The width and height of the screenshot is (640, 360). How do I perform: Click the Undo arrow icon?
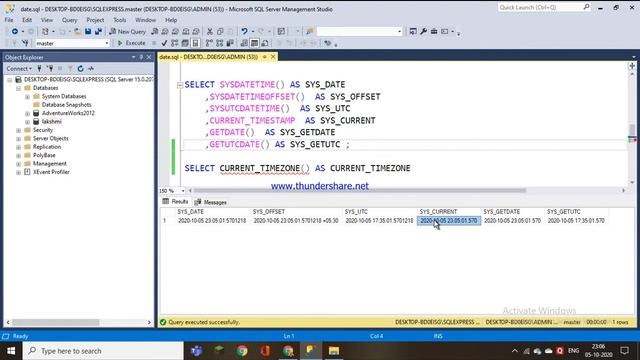pyautogui.click(x=244, y=31)
